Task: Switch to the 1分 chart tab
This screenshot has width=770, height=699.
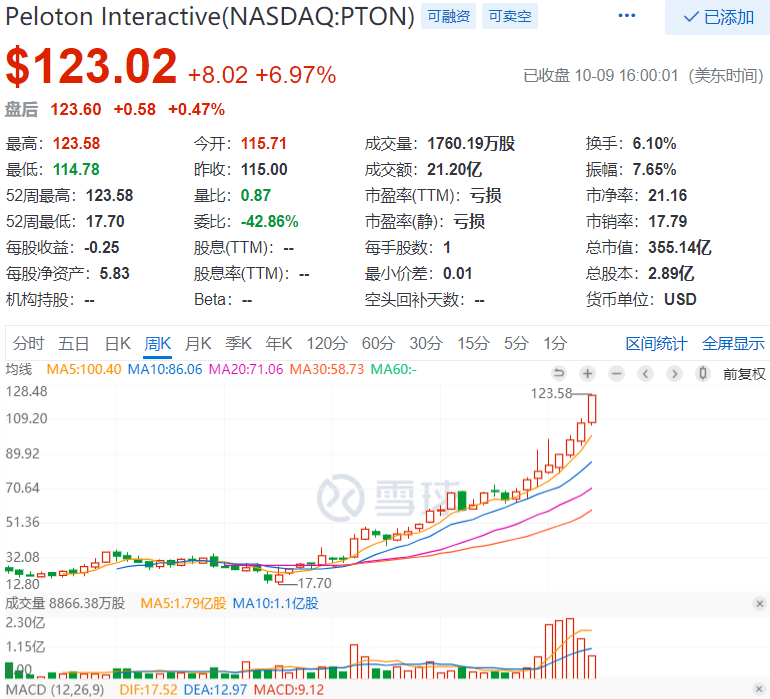Action: coord(555,343)
